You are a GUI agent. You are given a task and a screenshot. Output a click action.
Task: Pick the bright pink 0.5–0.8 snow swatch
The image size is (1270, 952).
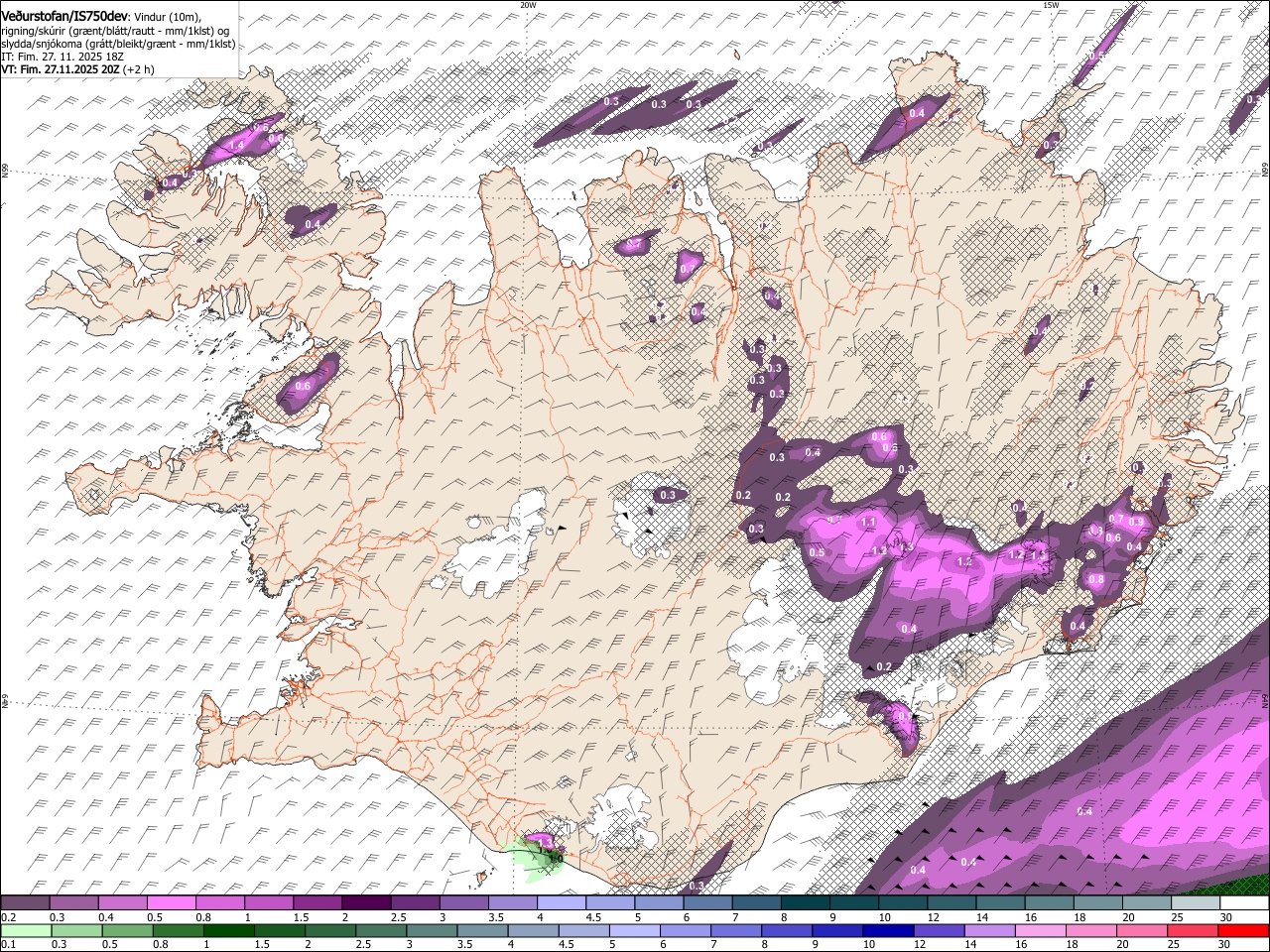[x=171, y=903]
